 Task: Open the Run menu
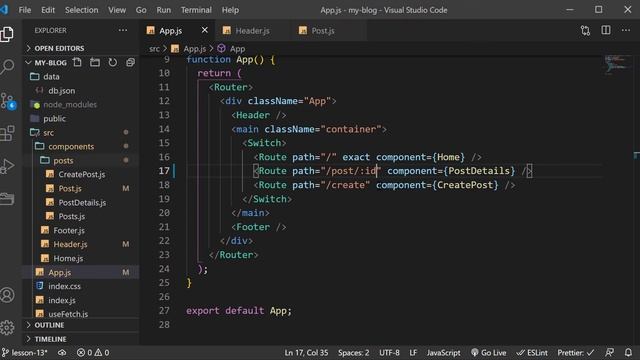(x=164, y=10)
